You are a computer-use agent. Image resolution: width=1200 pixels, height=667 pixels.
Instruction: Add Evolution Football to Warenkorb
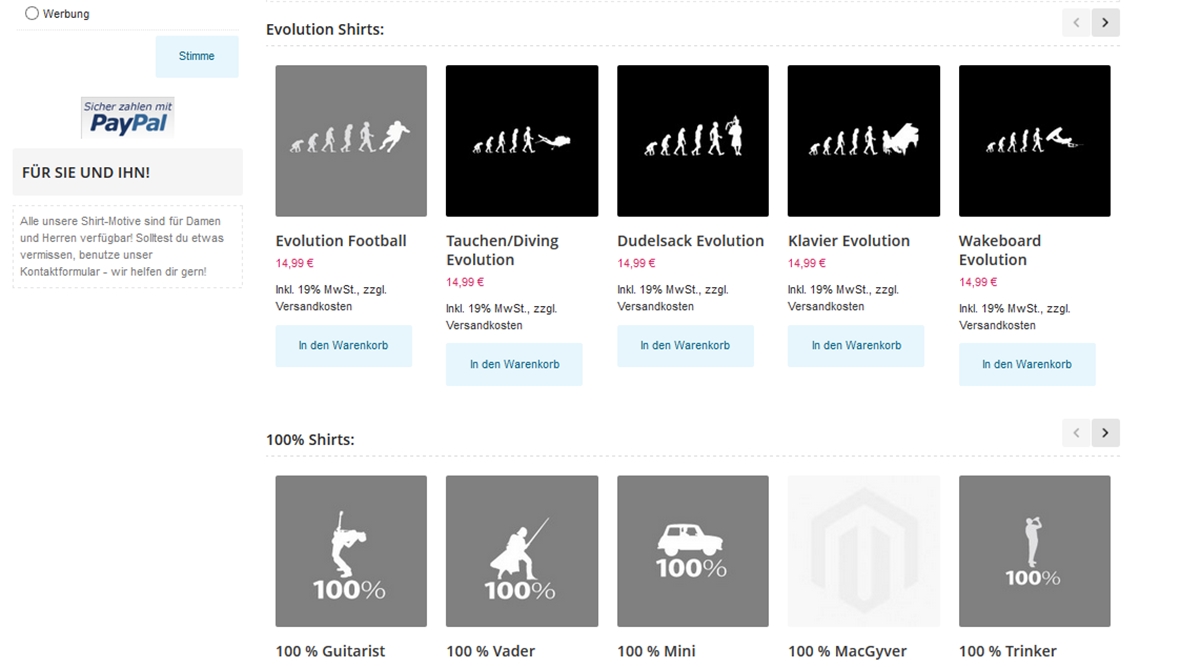click(343, 346)
